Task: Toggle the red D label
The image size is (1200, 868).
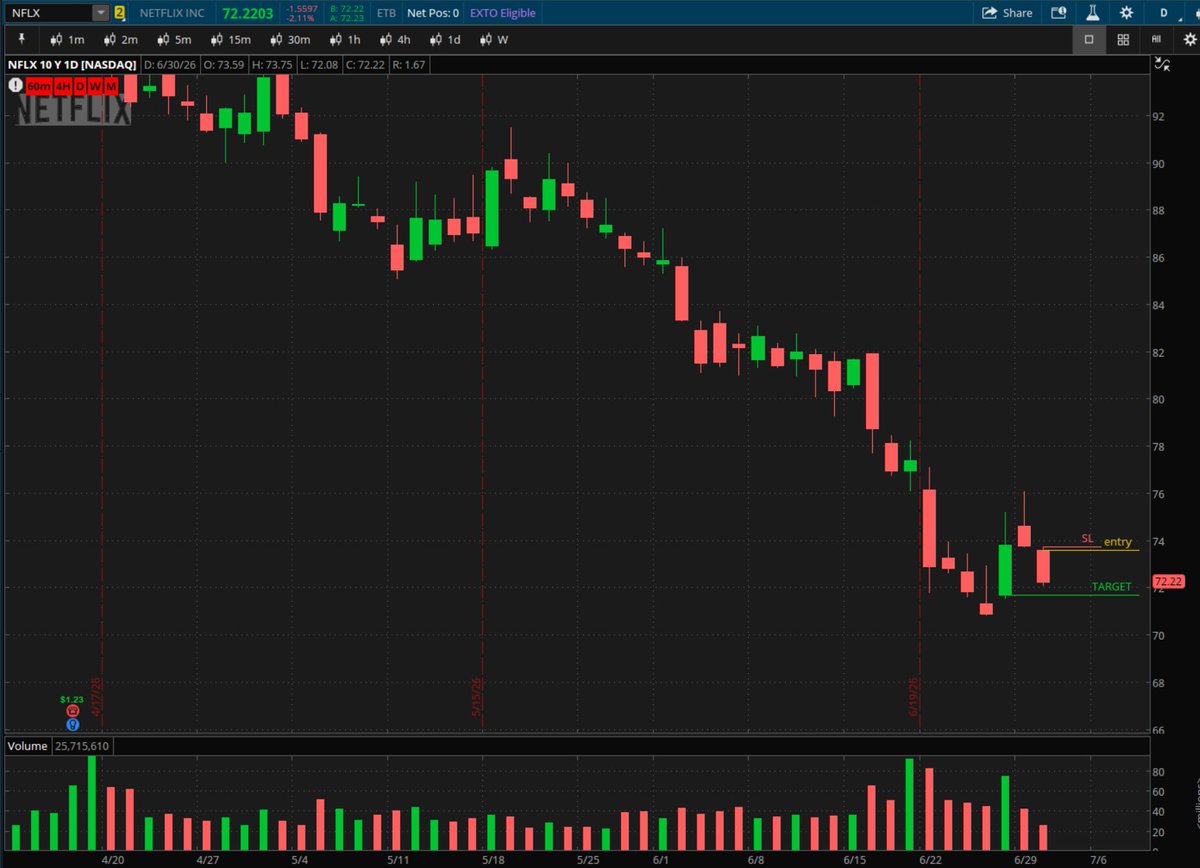Action: [x=79, y=87]
